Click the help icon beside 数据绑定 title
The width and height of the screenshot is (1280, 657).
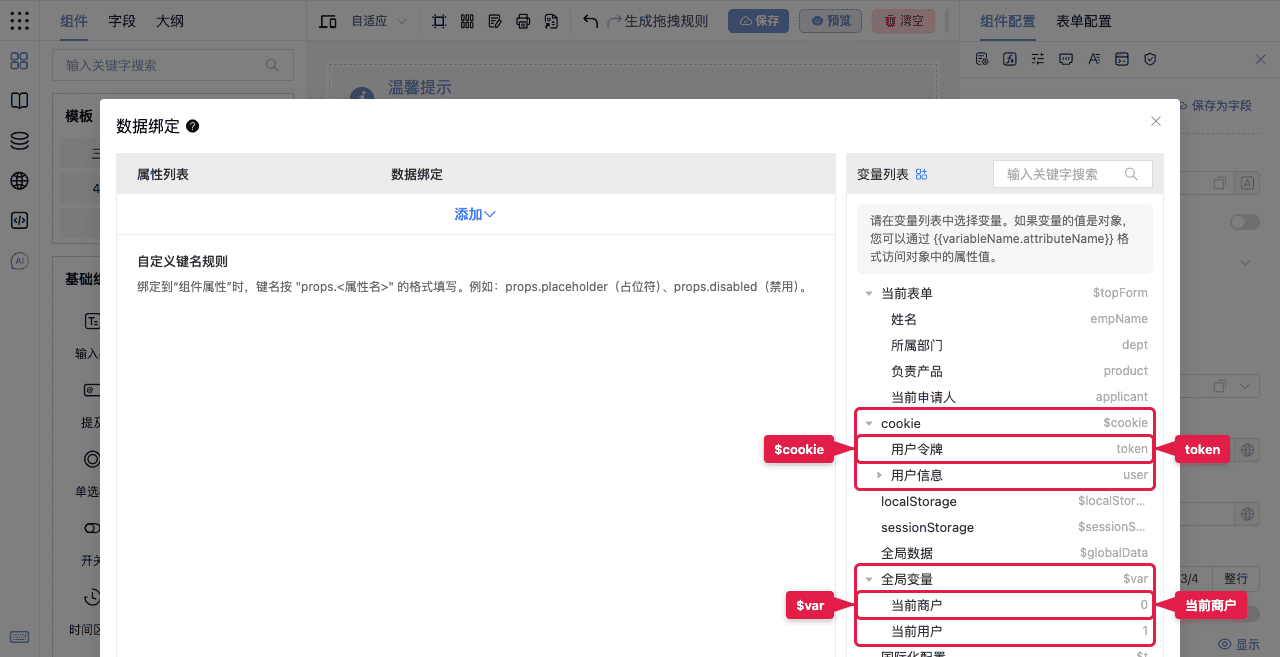pos(193,126)
